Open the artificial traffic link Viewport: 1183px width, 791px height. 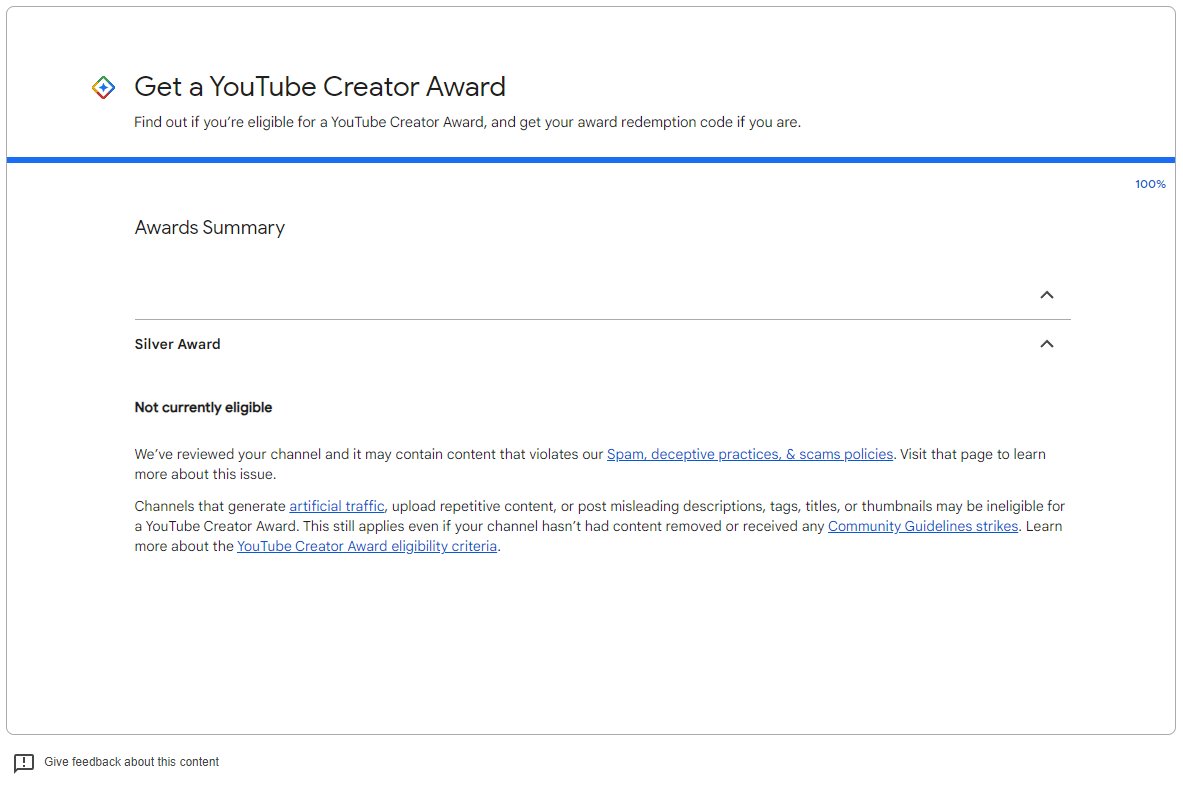point(336,506)
